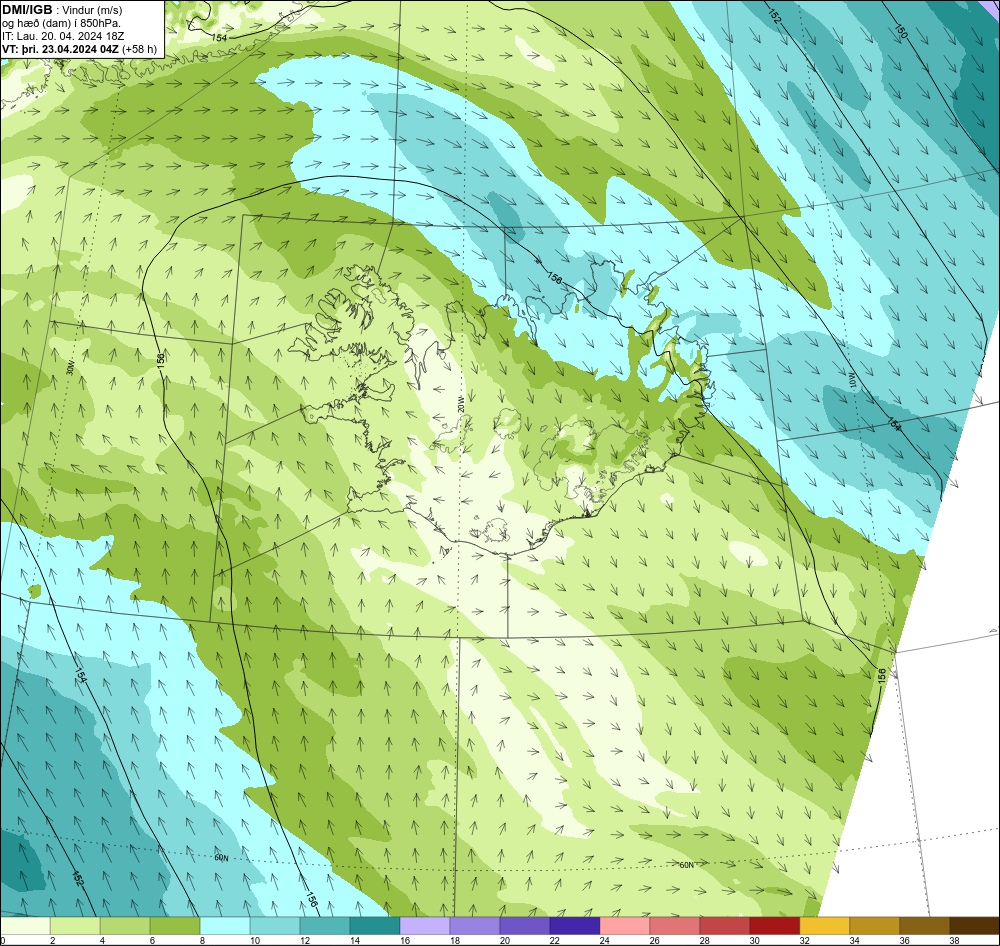The image size is (1000, 946).
Task: Click the light turquoise 10–12 m/s swatch
Action: point(275,926)
